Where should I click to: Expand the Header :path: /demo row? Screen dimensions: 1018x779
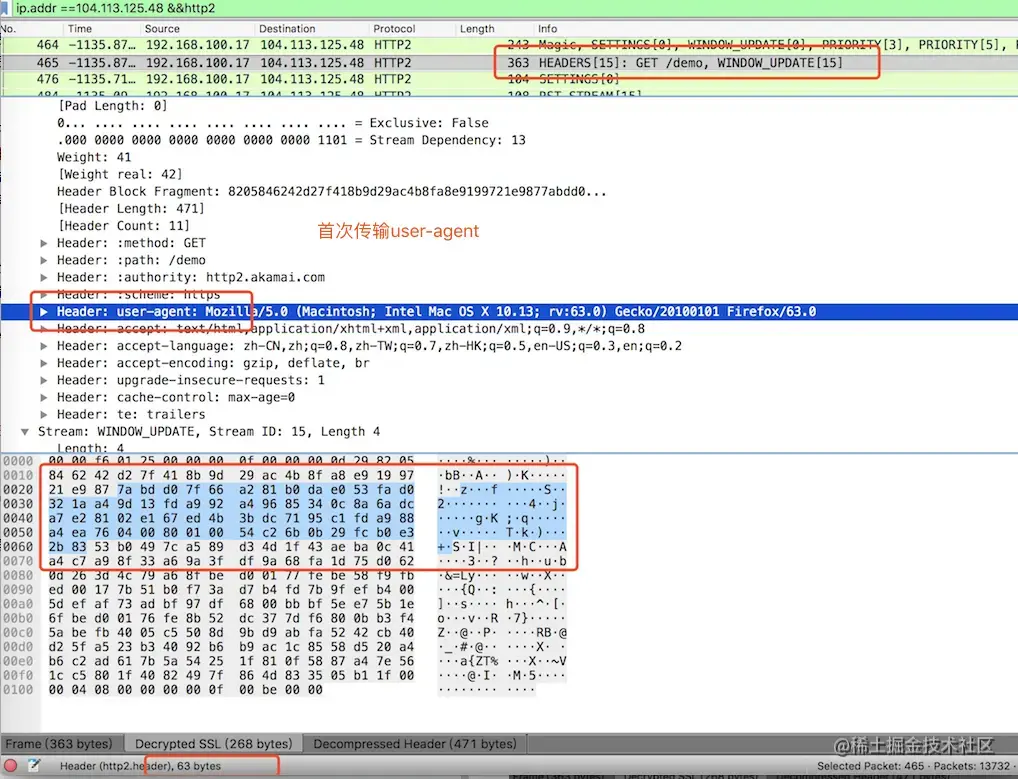pos(43,260)
